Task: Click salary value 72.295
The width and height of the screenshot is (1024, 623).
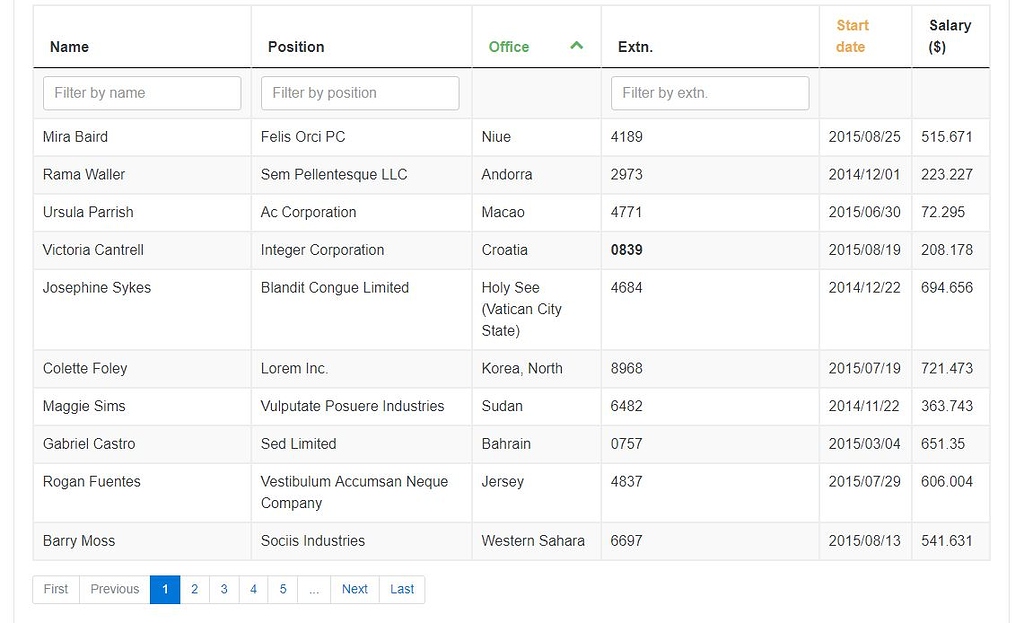Action: [x=943, y=212]
